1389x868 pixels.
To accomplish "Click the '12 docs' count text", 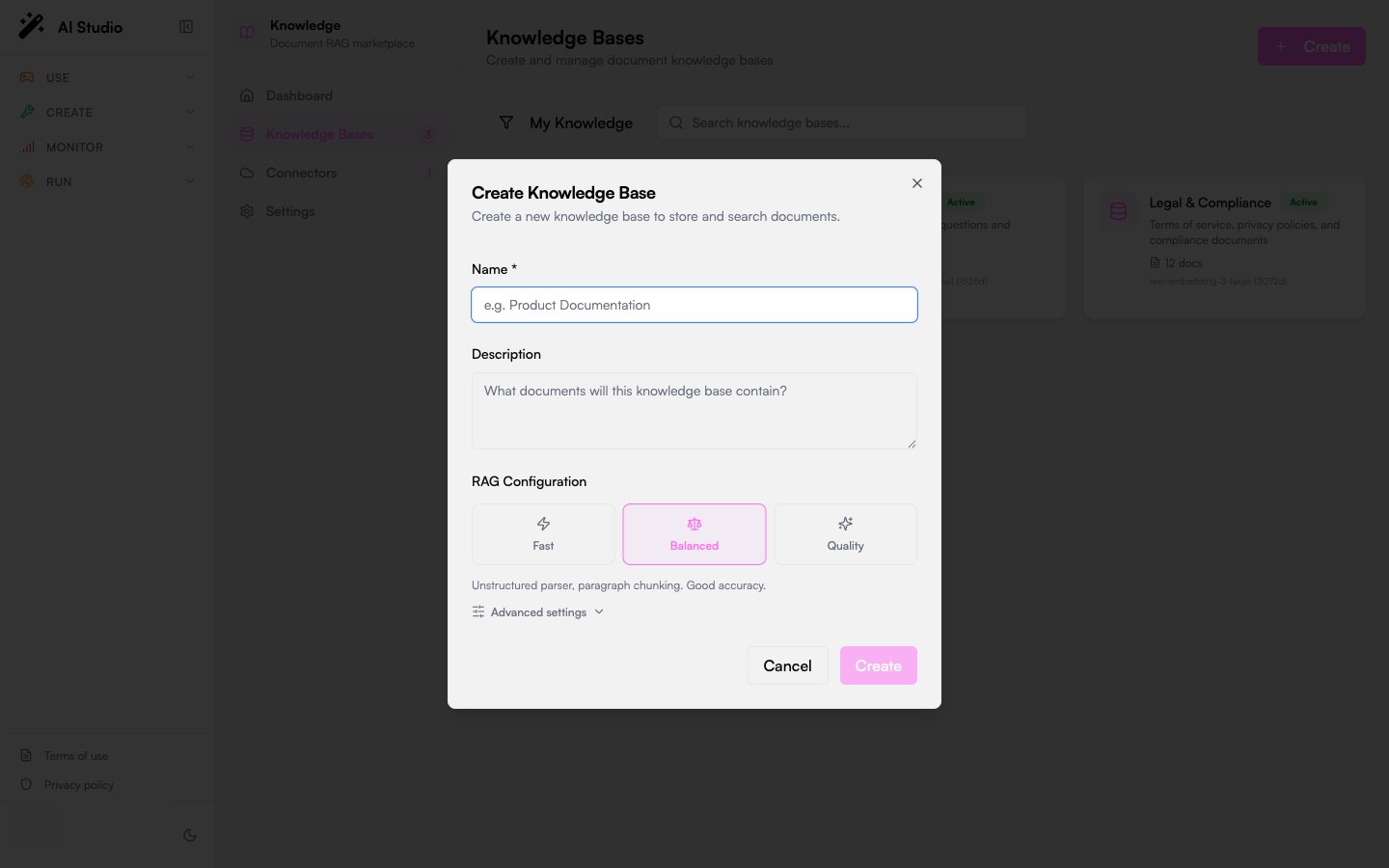I will [1184, 263].
